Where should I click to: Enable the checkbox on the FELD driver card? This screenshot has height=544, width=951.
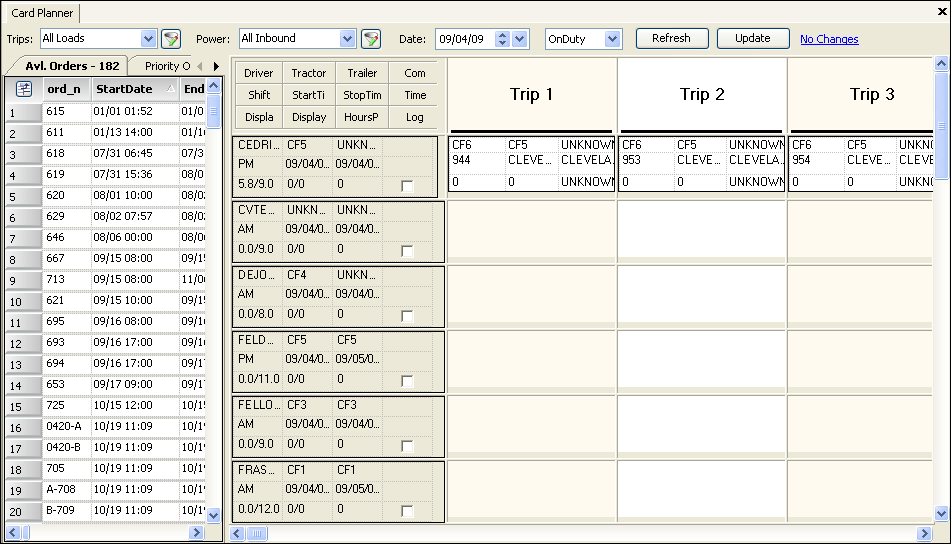coord(407,380)
